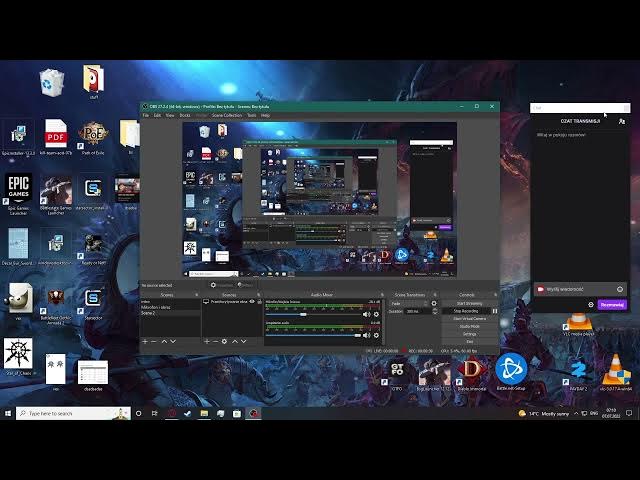The image size is (640, 480).
Task: Open Diablo Immortal desktop shortcut
Action: 471,373
